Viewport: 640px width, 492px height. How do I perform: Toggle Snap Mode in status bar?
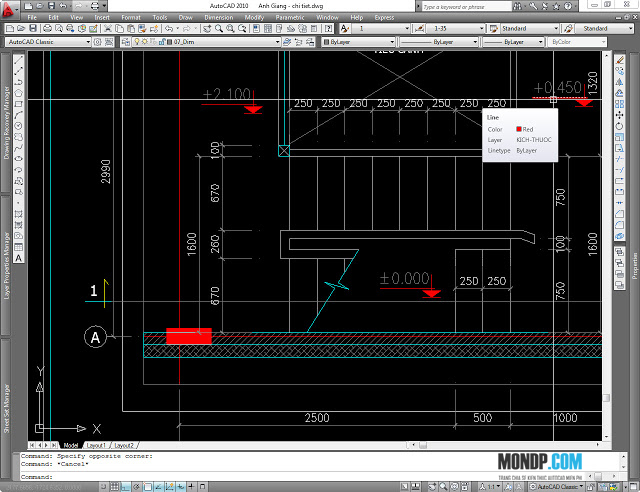click(x=104, y=487)
